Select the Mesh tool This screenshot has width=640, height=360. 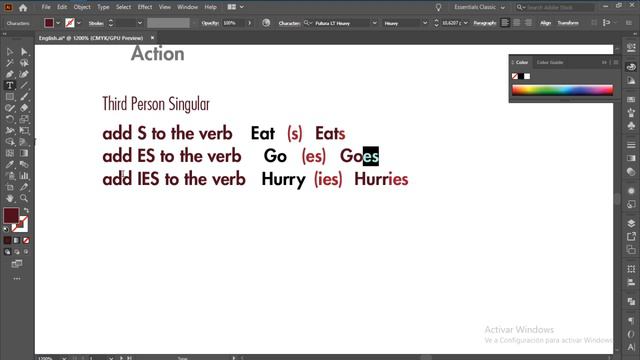coord(10,153)
